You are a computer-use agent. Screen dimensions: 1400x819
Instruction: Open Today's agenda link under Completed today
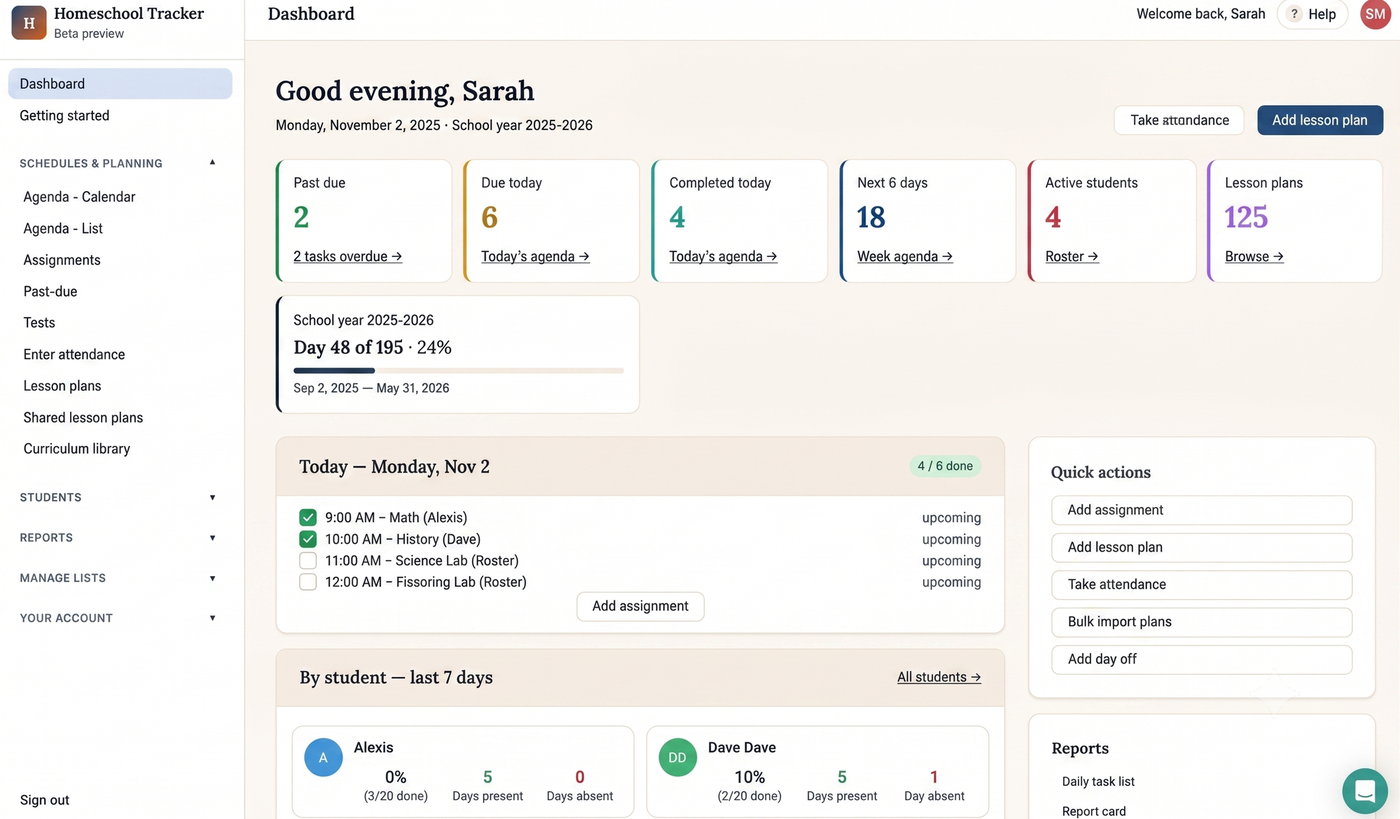tap(723, 256)
